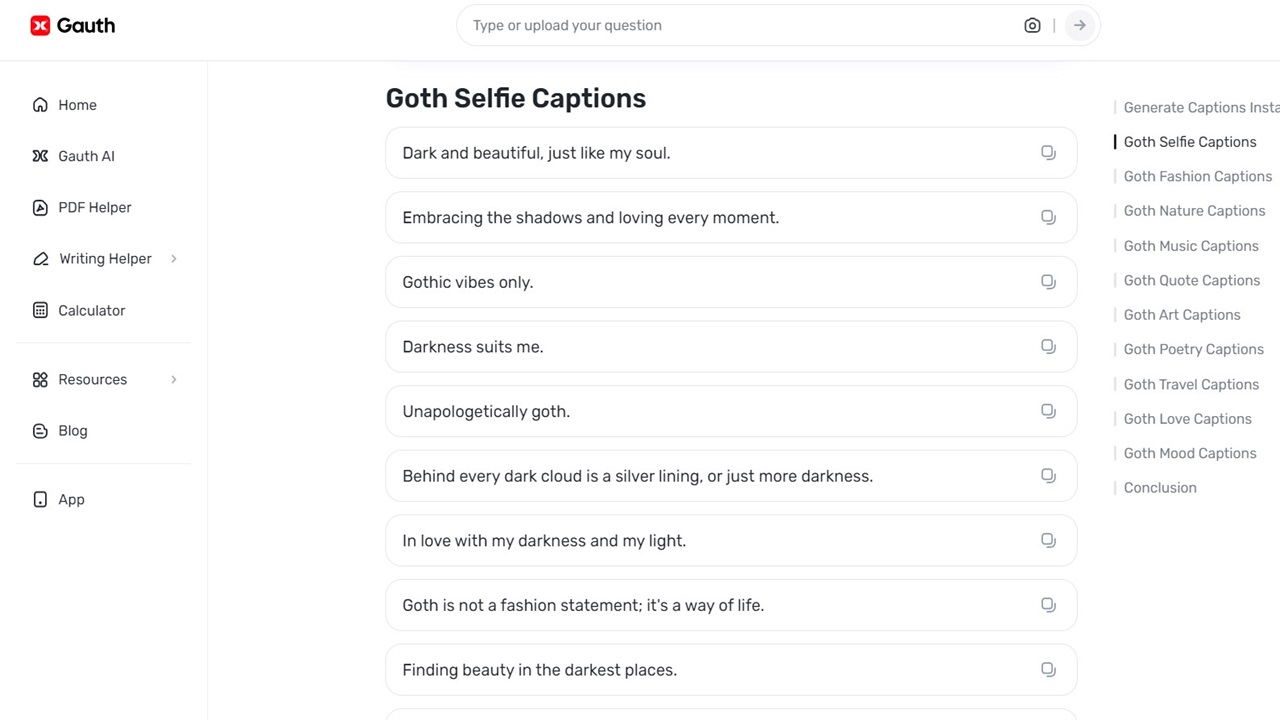Copy the "Finding beauty in darkest places" caption
Screen dimensions: 1280x720
point(1048,670)
